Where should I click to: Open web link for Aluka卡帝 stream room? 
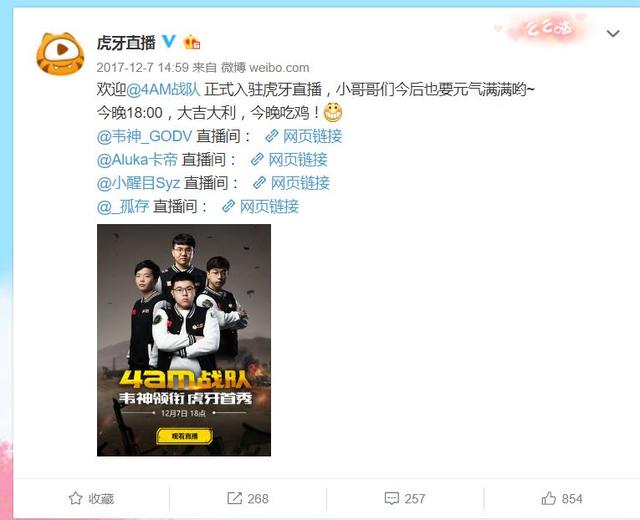click(289, 160)
